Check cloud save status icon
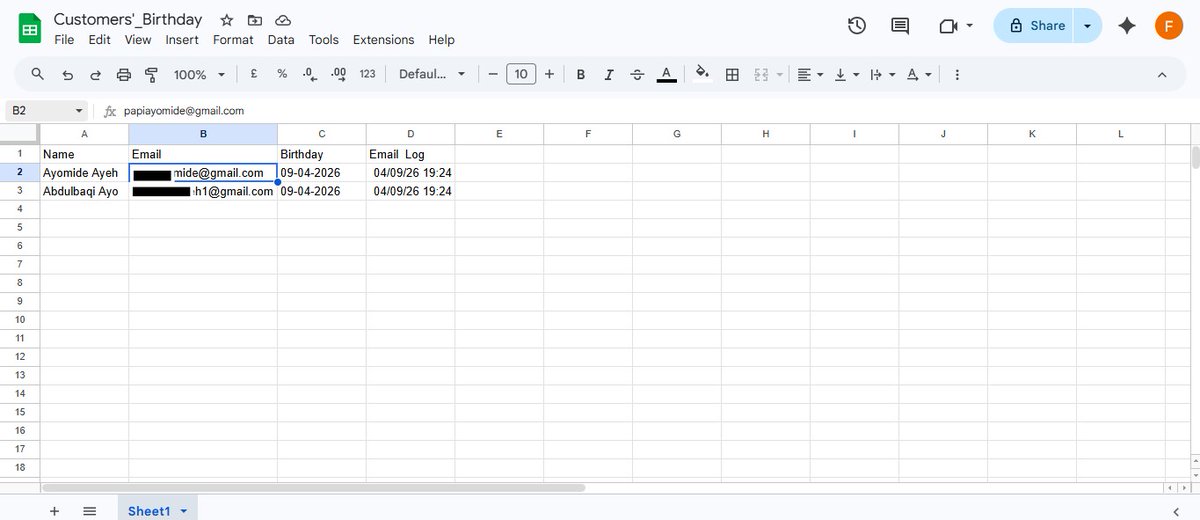This screenshot has height=520, width=1200. tap(283, 20)
